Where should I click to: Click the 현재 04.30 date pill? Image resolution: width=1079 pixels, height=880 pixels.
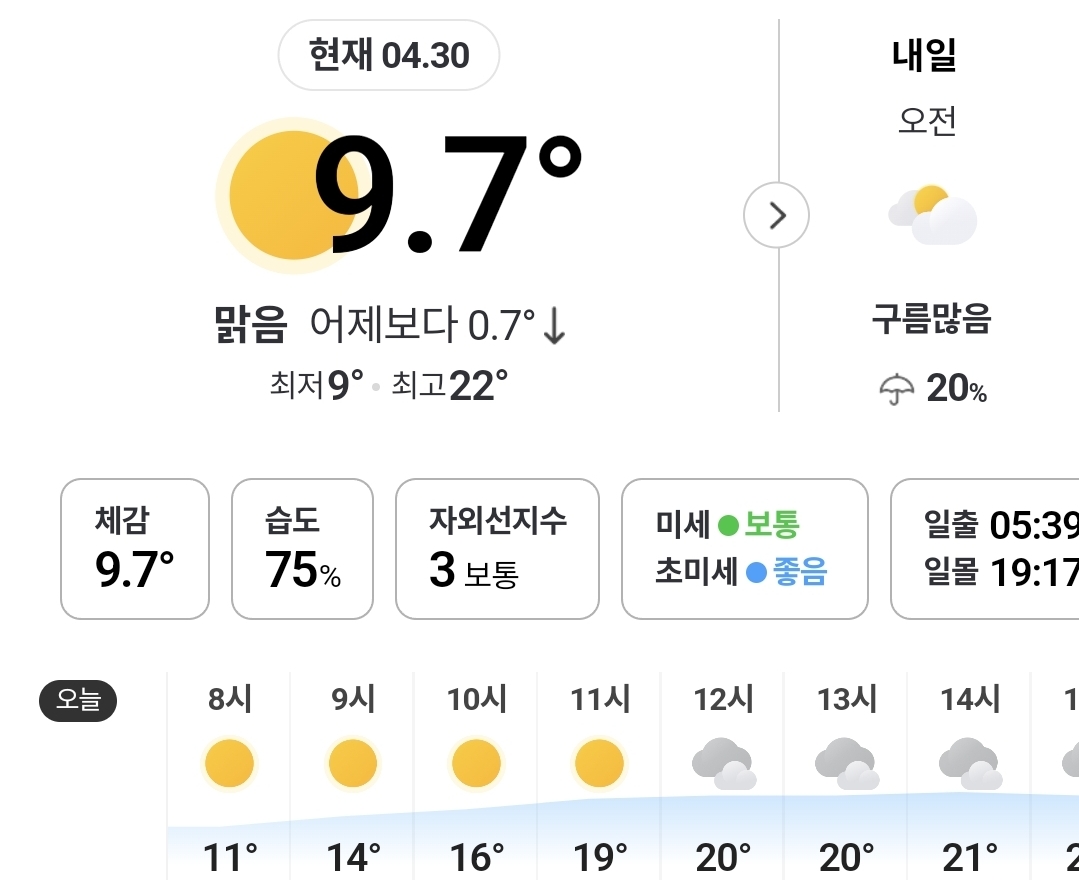[x=389, y=55]
